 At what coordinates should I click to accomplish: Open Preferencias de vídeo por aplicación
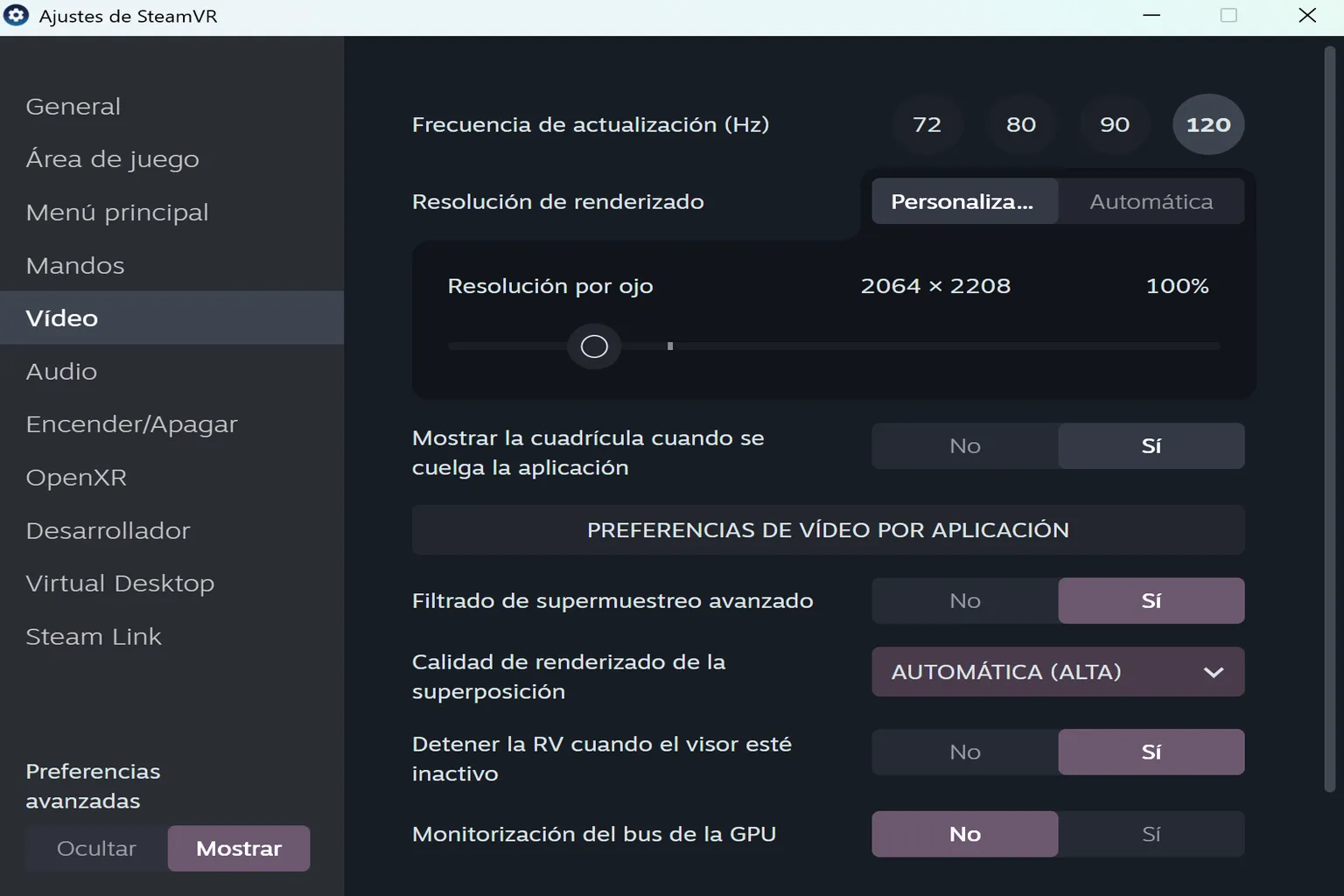828,530
